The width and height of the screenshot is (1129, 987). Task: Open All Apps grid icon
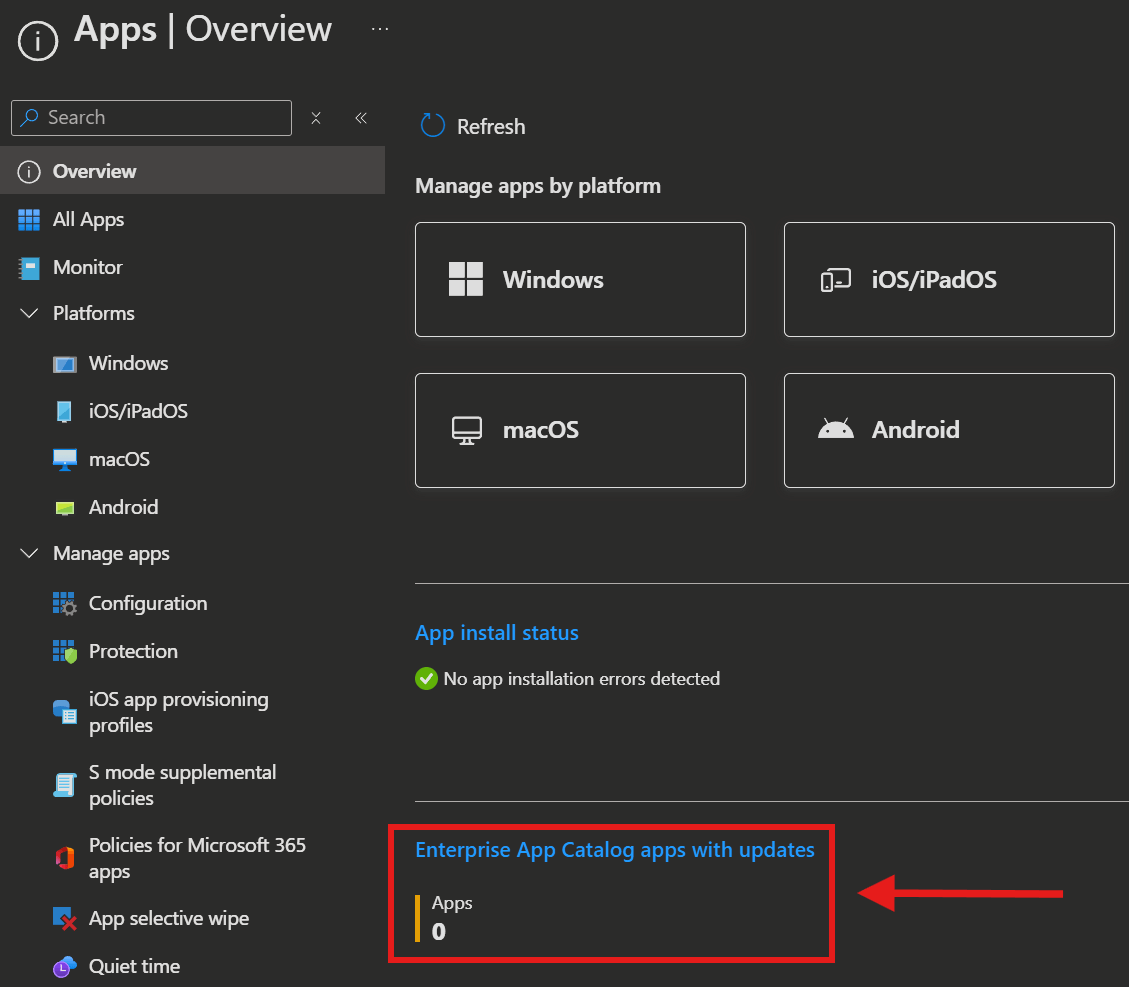pyautogui.click(x=29, y=220)
